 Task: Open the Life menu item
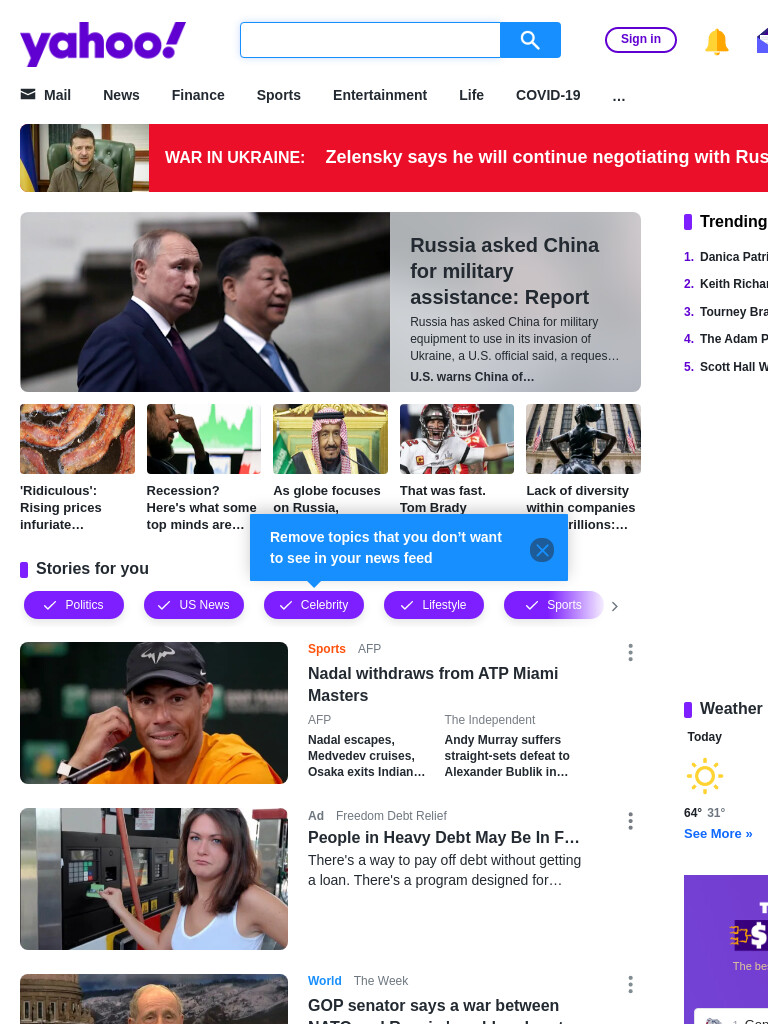472,95
